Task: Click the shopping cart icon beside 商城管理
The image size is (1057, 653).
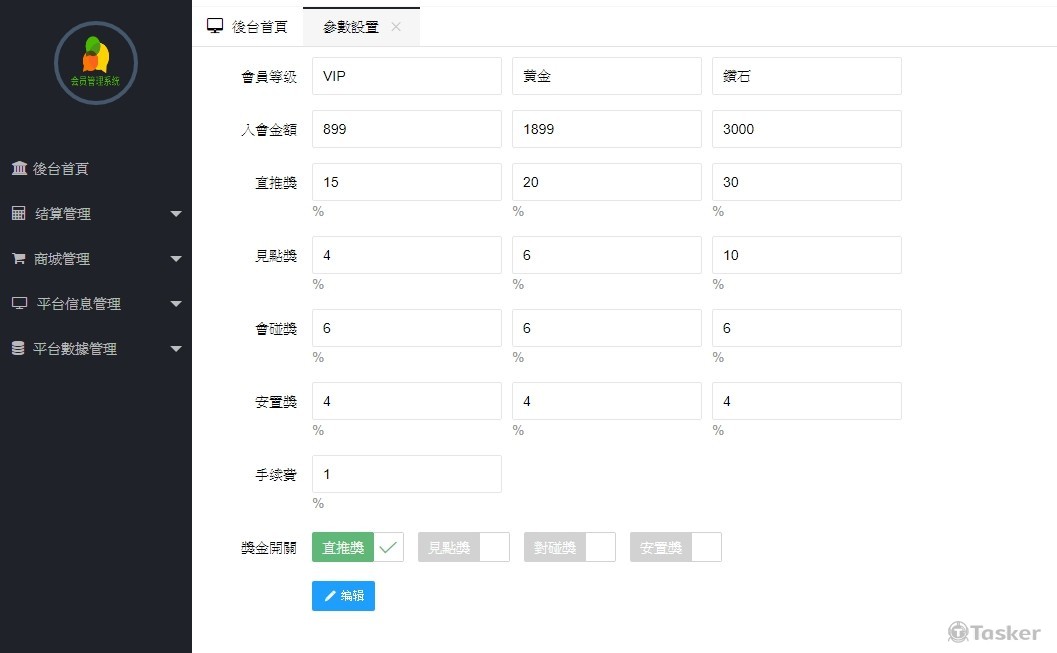Action: click(18, 259)
